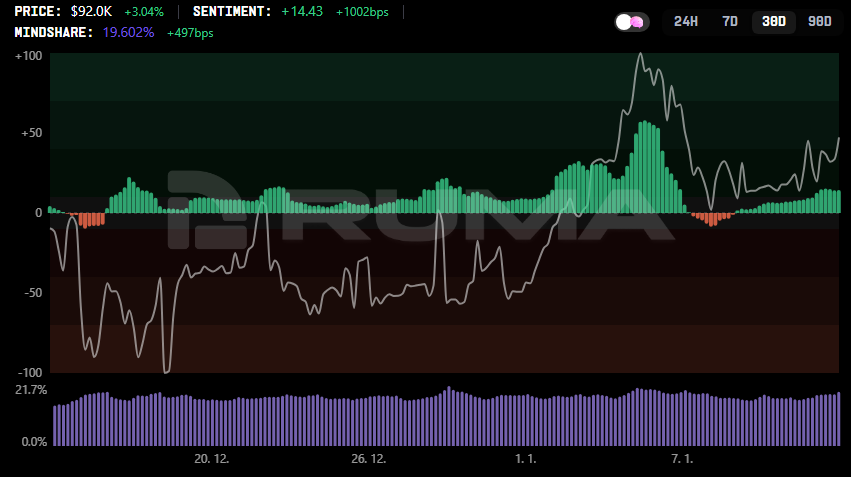Viewport: 851px width, 477px height.
Task: Switch to the 24H timeframe
Action: pyautogui.click(x=685, y=22)
